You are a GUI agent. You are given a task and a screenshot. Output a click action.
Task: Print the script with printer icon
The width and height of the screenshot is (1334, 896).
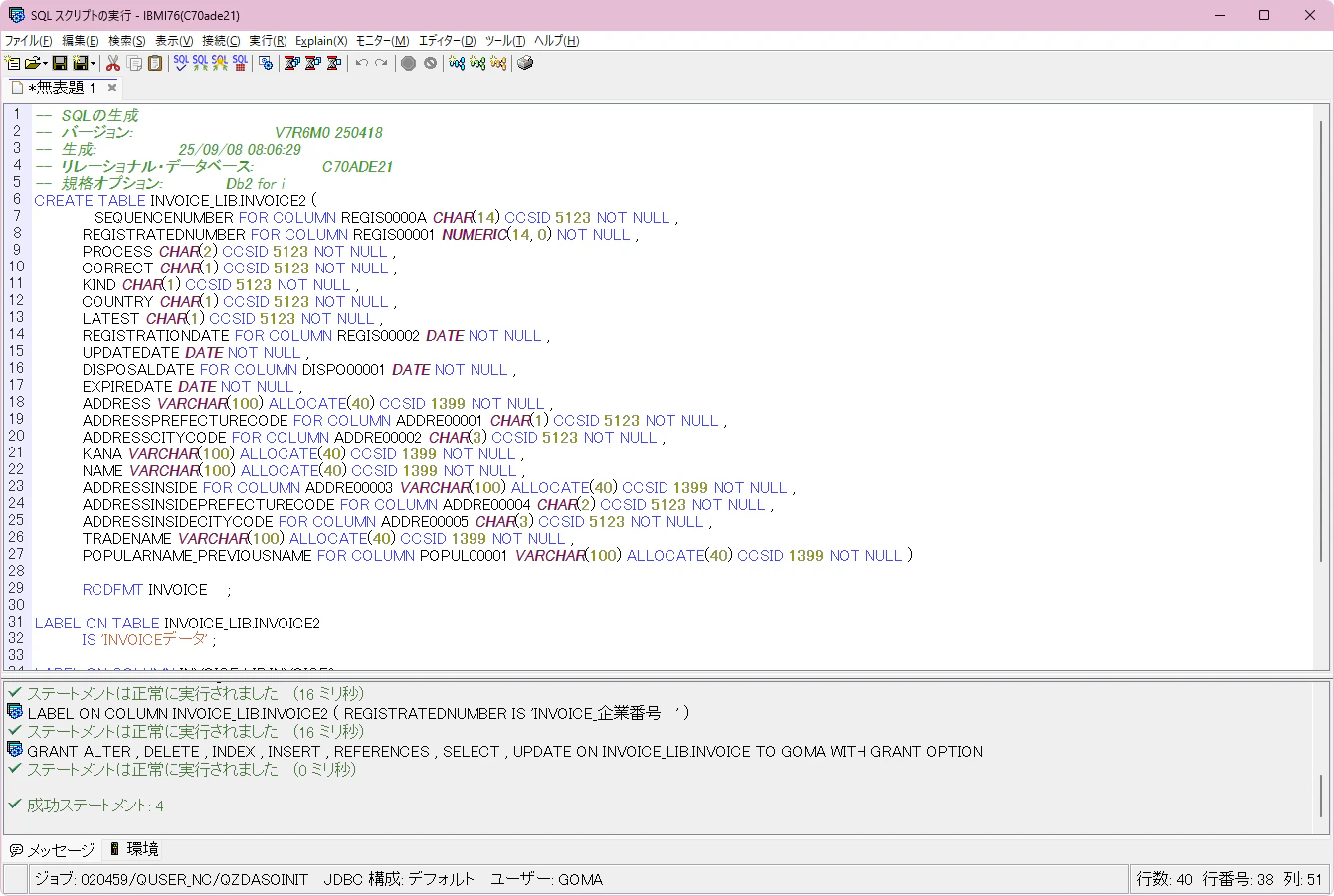(x=525, y=63)
